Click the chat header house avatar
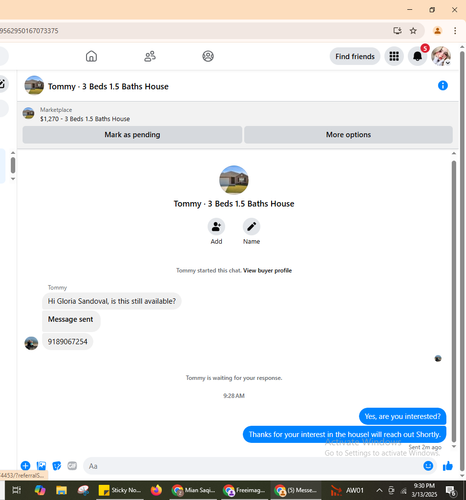Viewport: 466px width, 500px height. (x=34, y=85)
